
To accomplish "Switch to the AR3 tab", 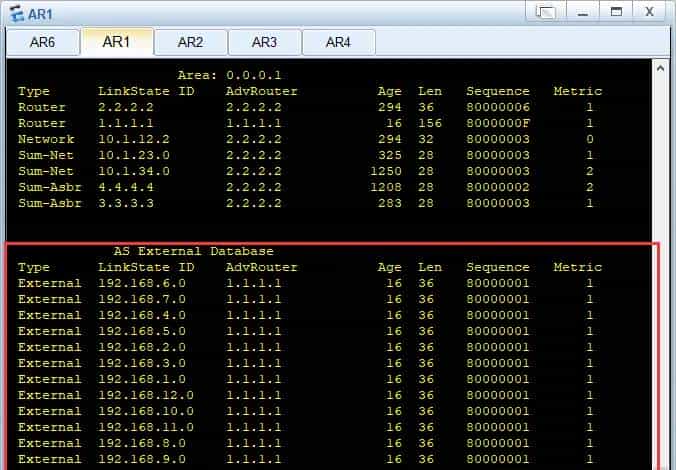I will coord(264,42).
